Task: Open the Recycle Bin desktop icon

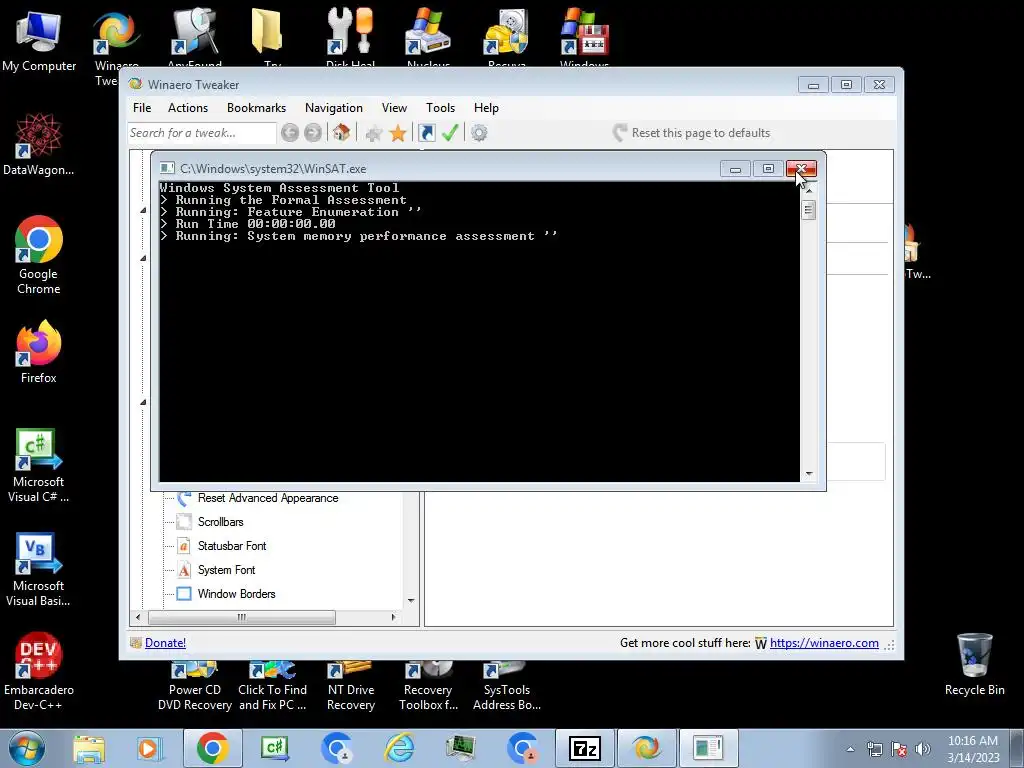Action: [974, 664]
